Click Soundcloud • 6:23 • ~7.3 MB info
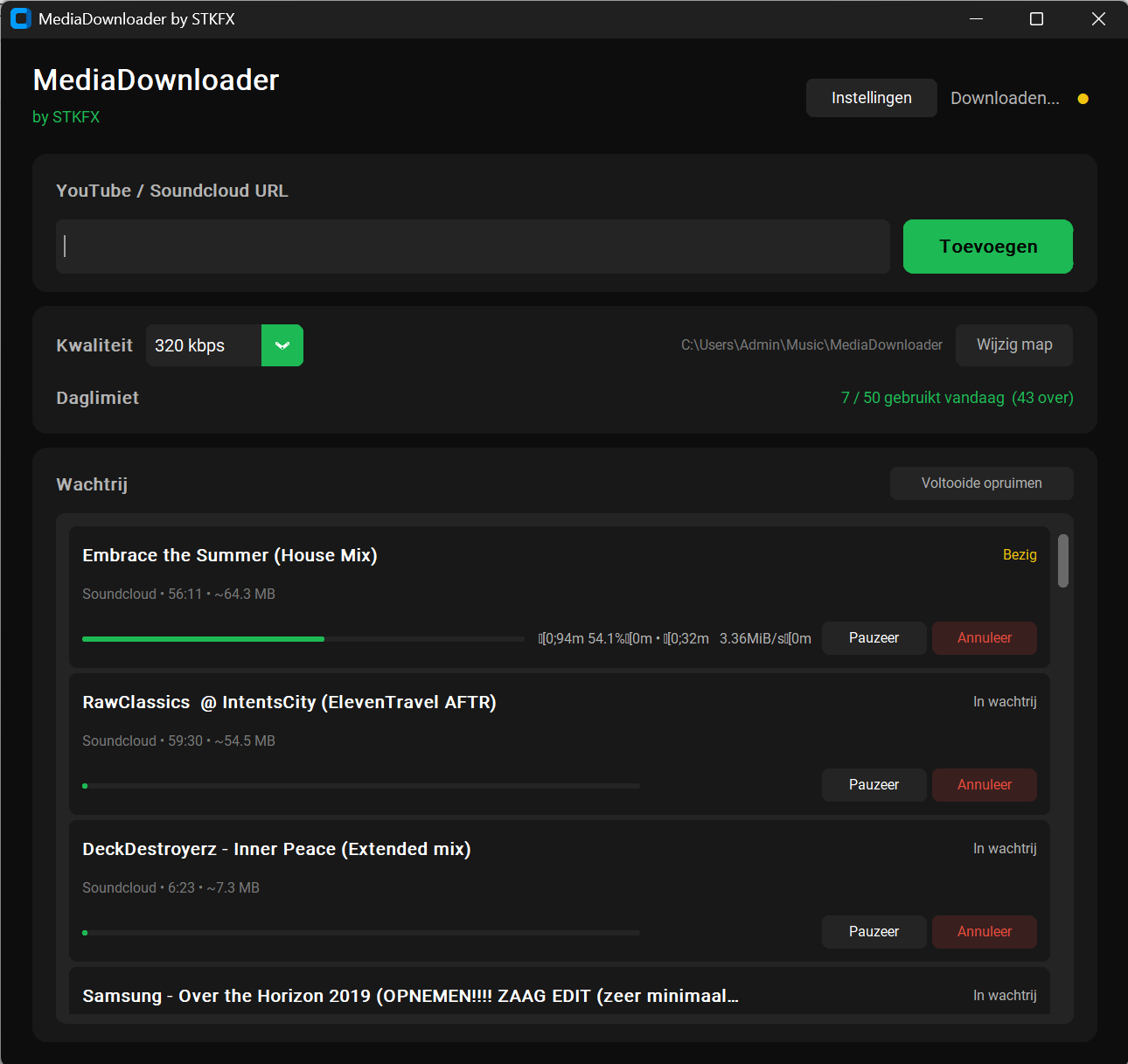Screen dimensions: 1128x1064 click(171, 888)
